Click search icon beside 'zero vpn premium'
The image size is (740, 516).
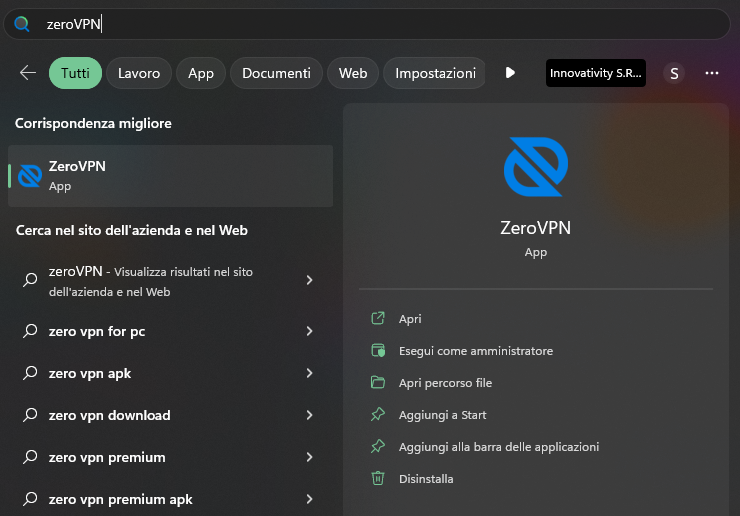click(30, 457)
